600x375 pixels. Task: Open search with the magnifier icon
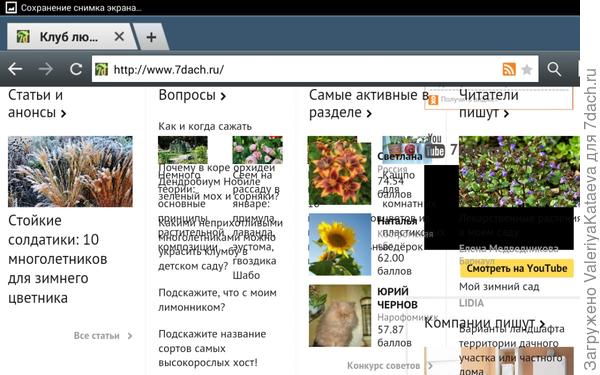[554, 69]
